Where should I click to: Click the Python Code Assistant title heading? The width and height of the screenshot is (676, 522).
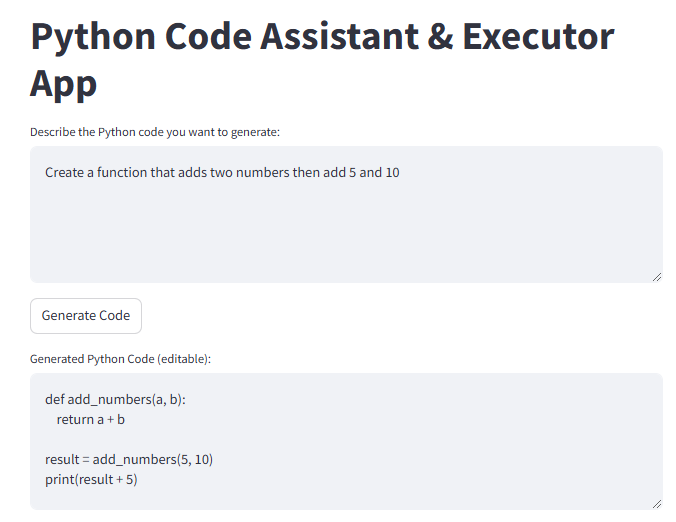point(322,59)
